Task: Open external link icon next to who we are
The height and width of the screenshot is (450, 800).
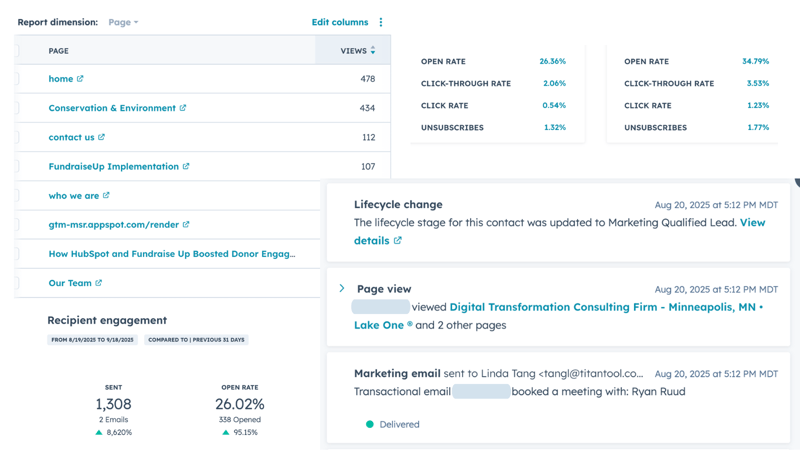Action: [106, 196]
